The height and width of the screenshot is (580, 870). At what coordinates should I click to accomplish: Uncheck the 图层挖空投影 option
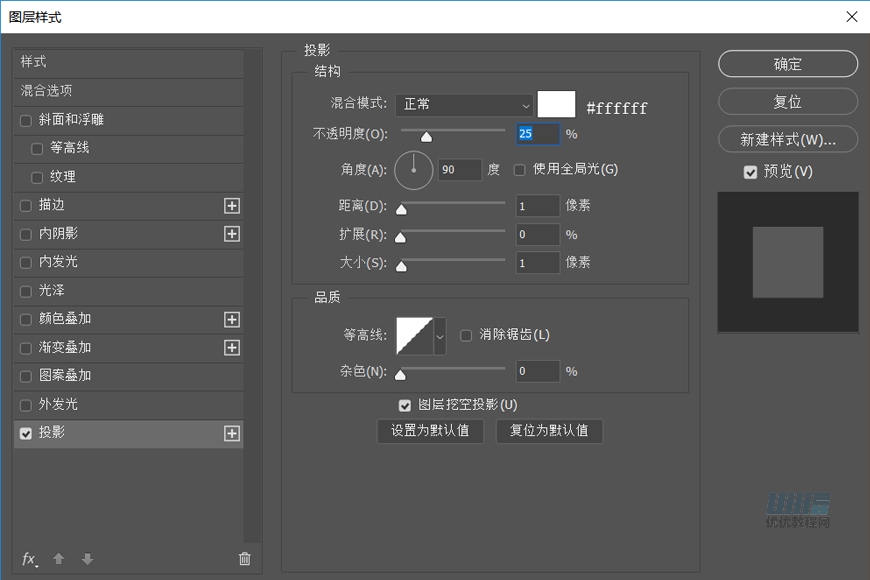click(405, 405)
